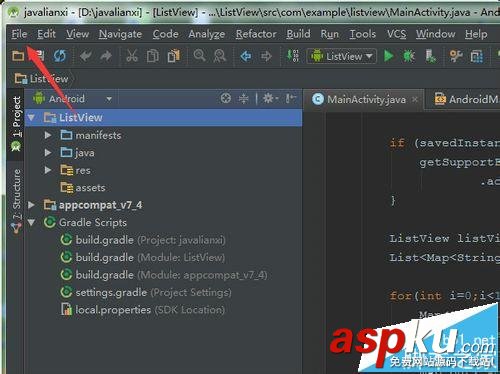
Task: Click the Synchronize toolbar icon
Action: (60, 56)
